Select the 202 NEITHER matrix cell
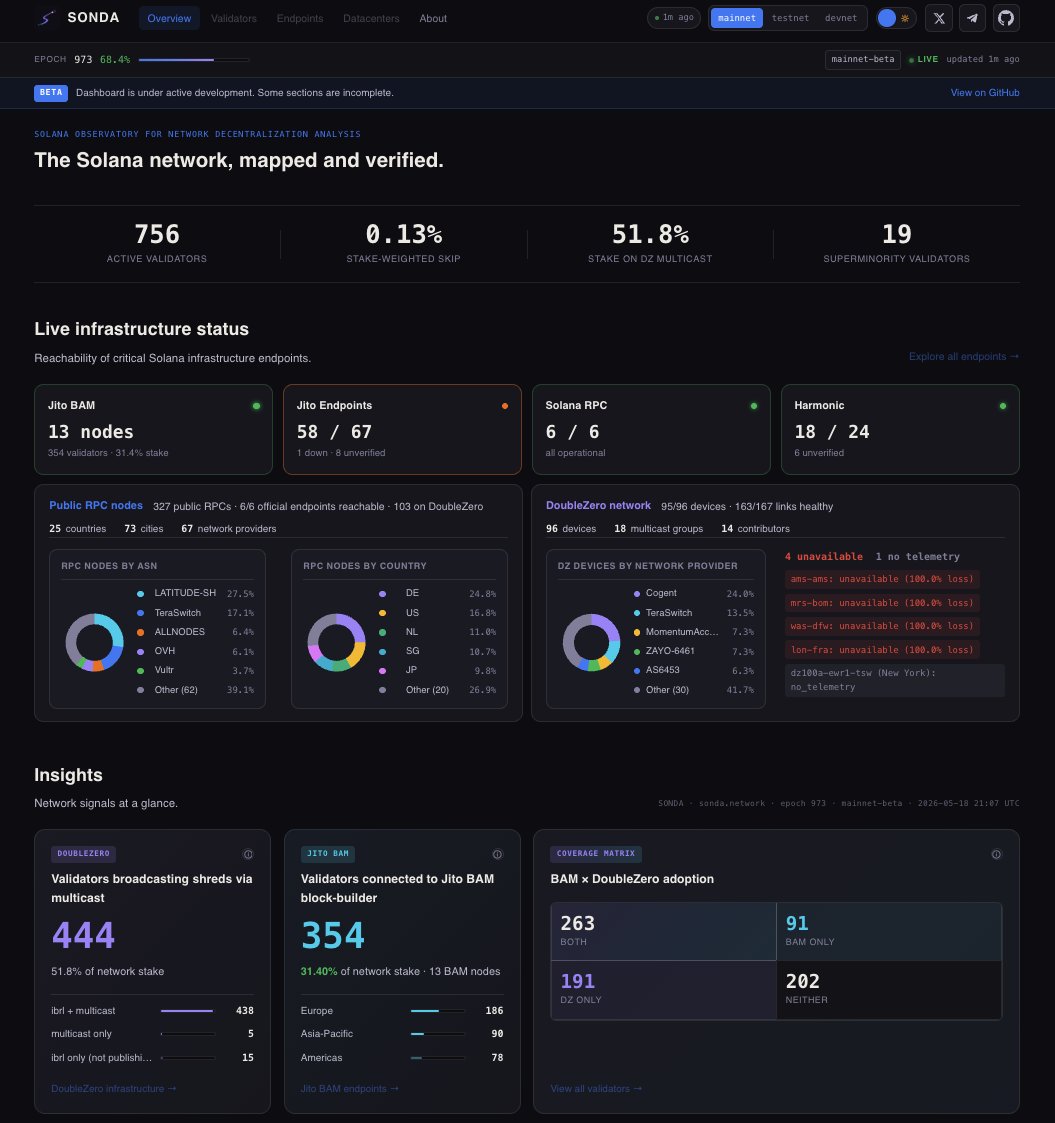1055x1123 pixels. (x=889, y=990)
